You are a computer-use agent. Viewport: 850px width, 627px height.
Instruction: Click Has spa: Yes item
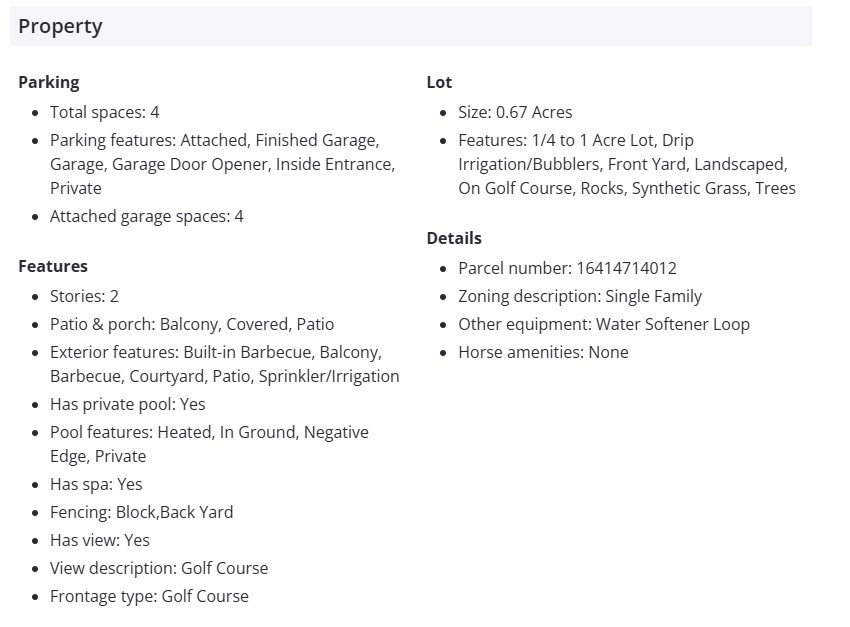[x=96, y=484]
